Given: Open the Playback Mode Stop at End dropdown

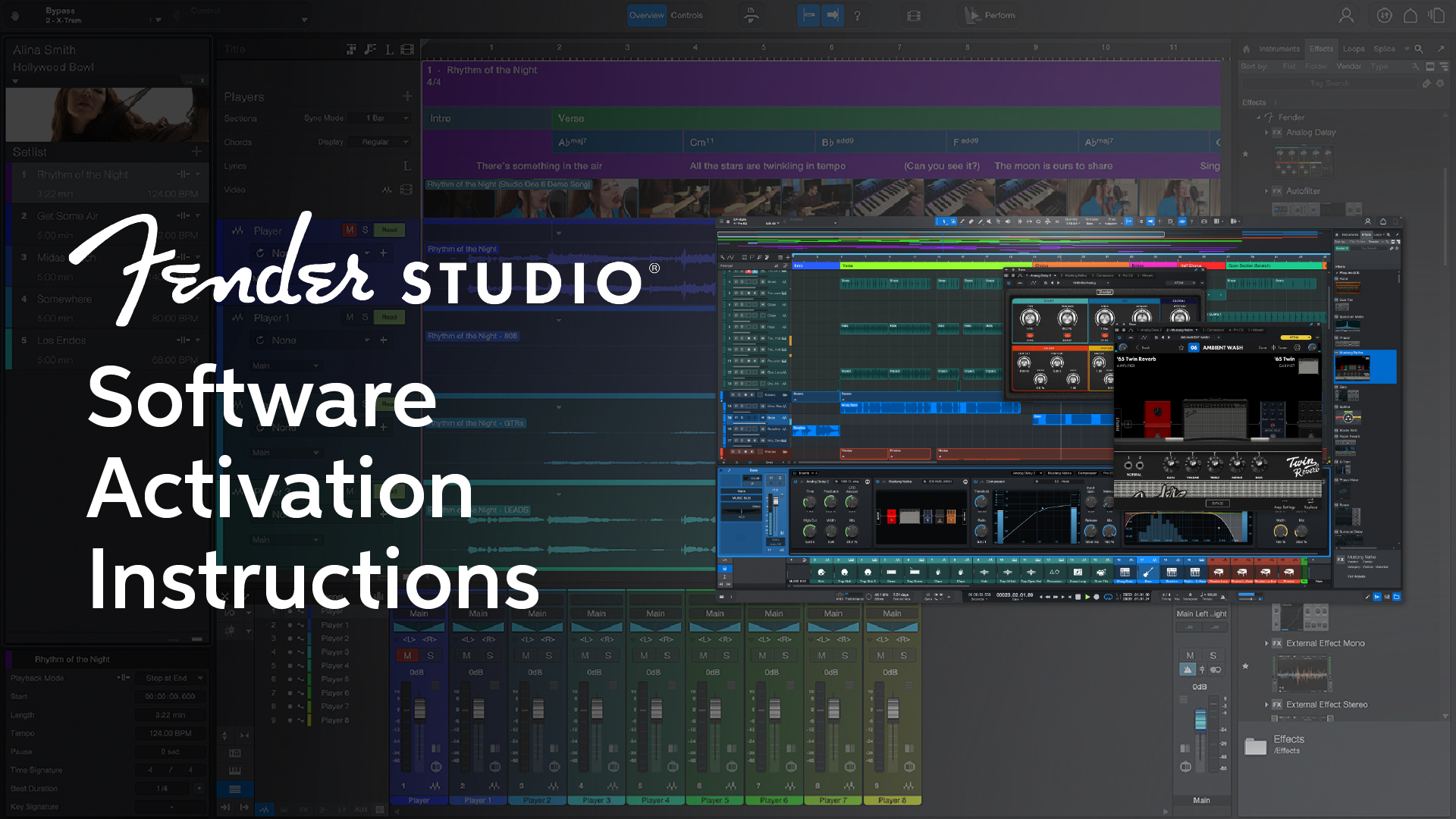Looking at the screenshot, I should click(171, 677).
